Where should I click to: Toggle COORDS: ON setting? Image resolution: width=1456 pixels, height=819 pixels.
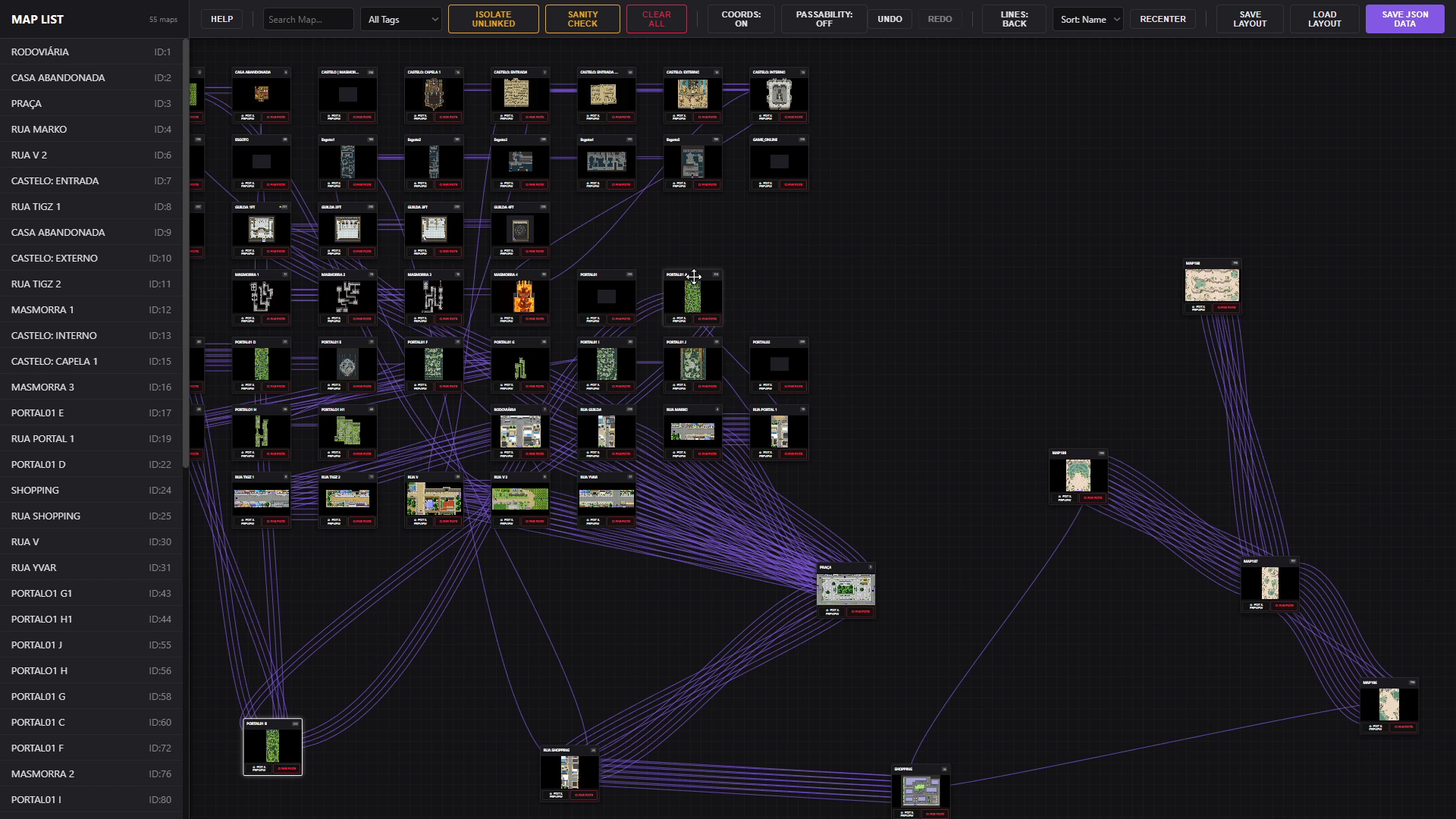point(741,19)
